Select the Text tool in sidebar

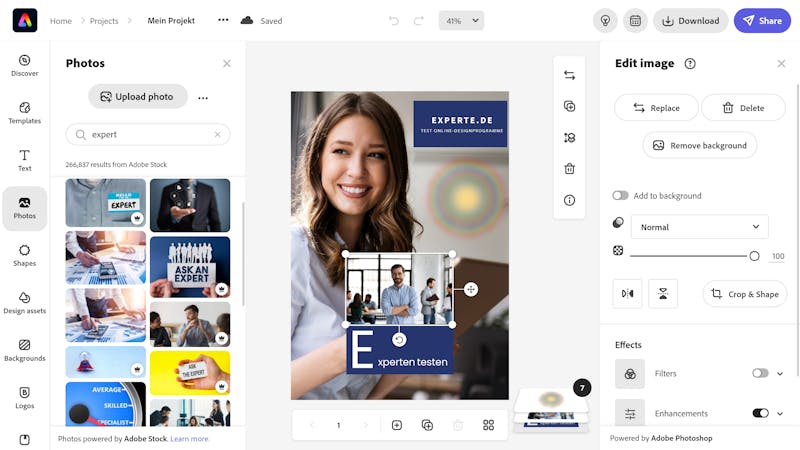24,160
